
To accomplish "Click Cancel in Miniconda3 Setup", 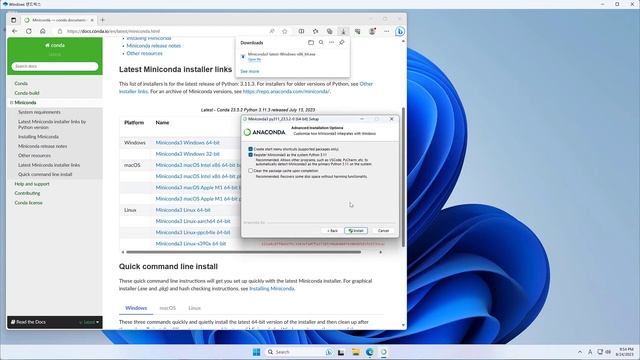I will coord(383,231).
